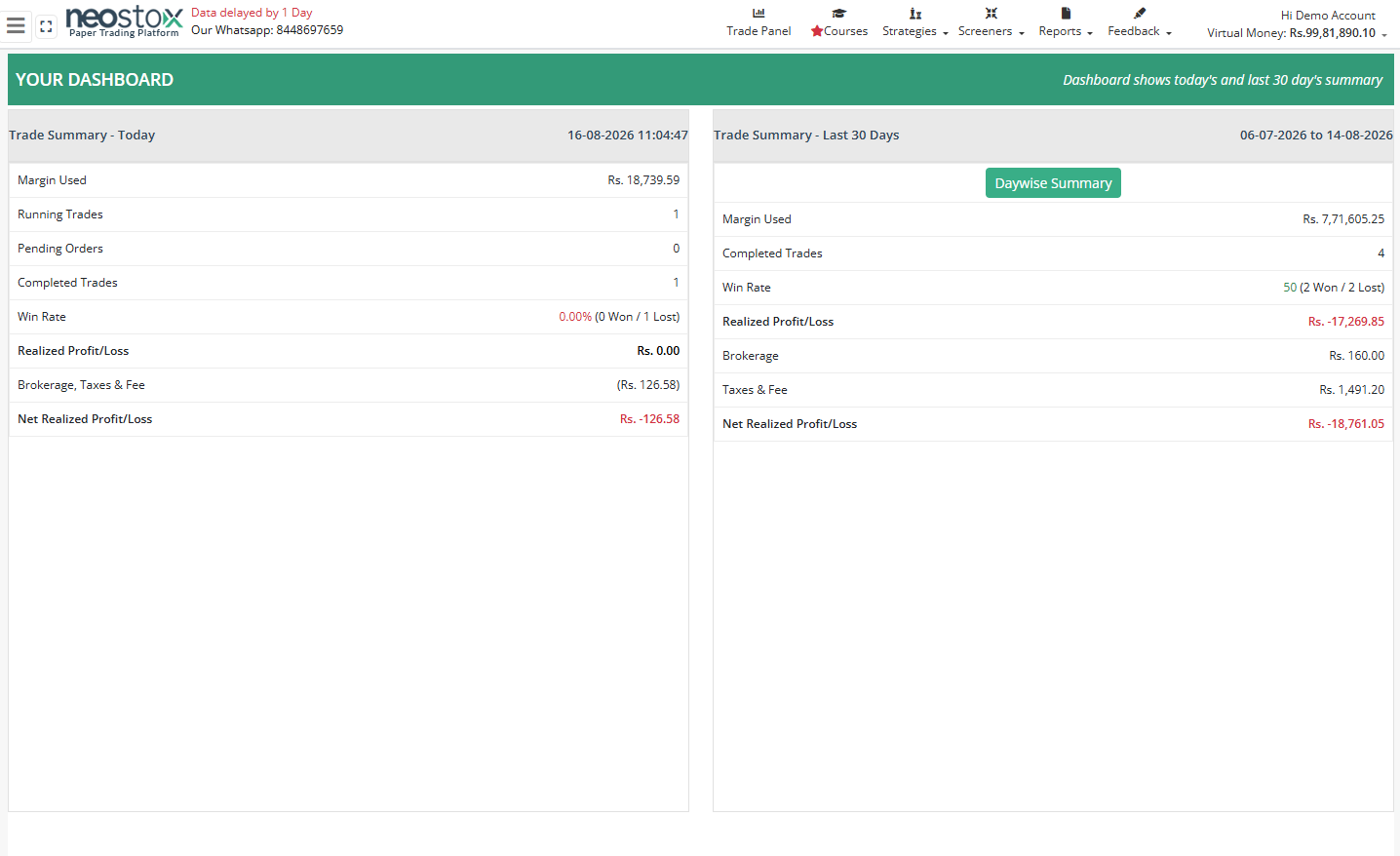Screen dimensions: 1400x856
Task: Click Net Realized Profit/Loss Rs. -18,761.05
Action: 1346,424
